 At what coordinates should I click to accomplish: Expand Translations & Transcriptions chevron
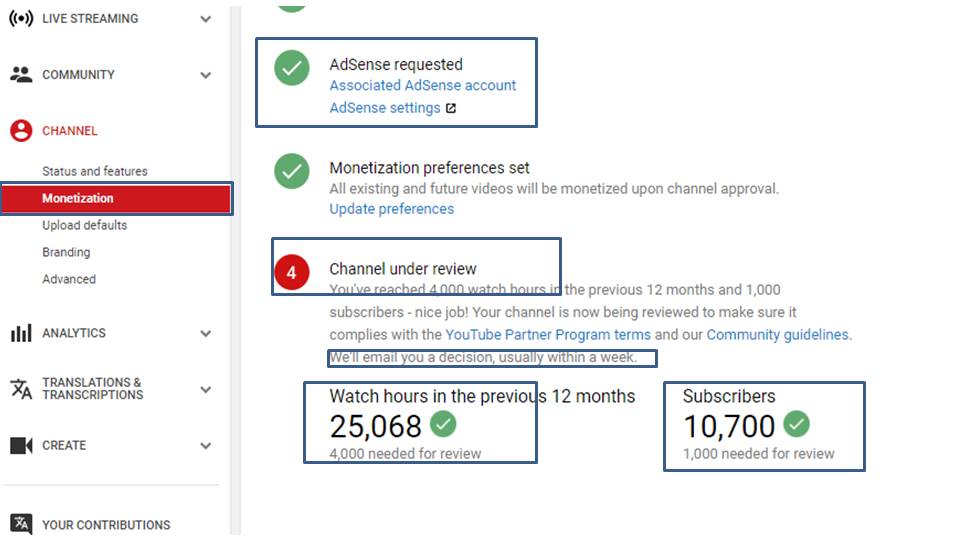(x=206, y=389)
